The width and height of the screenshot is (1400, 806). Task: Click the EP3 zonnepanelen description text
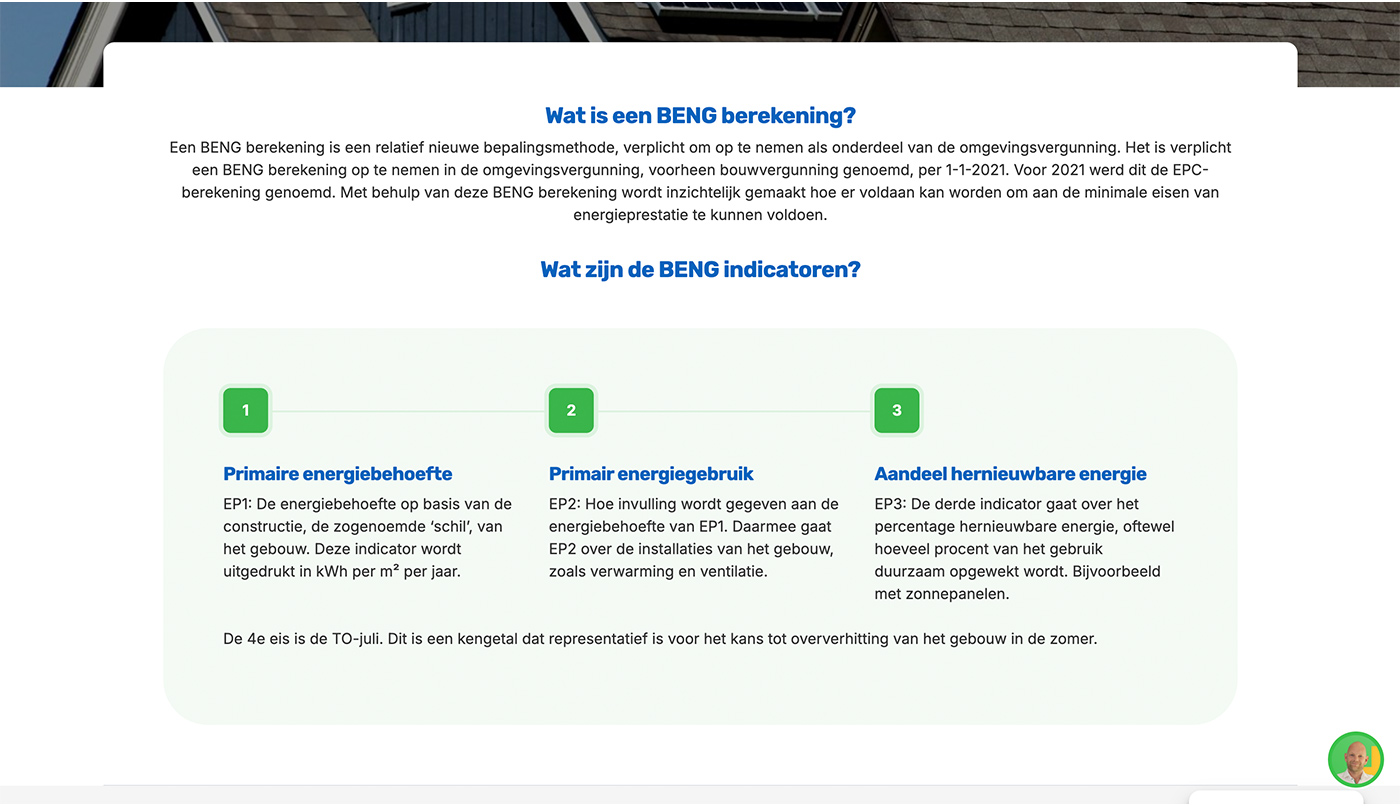(x=1024, y=549)
